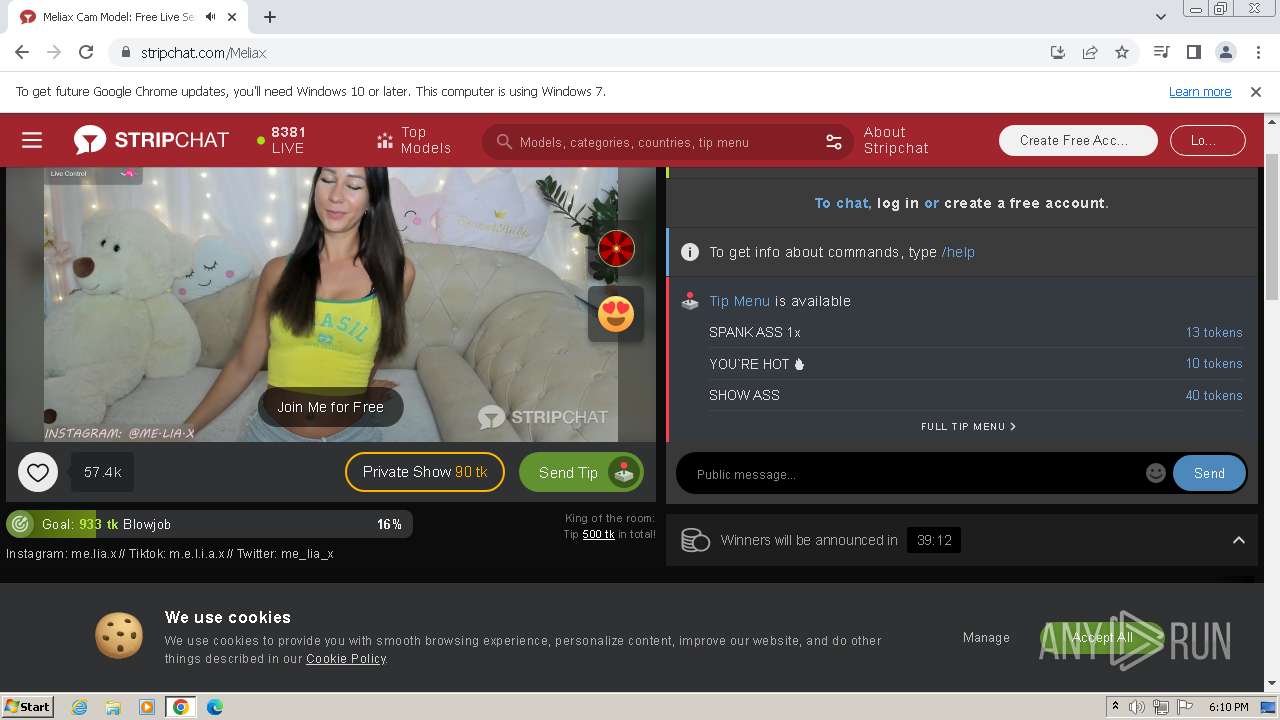Open Windows Explorer folder in taskbar
The width and height of the screenshot is (1280, 720).
tap(113, 707)
